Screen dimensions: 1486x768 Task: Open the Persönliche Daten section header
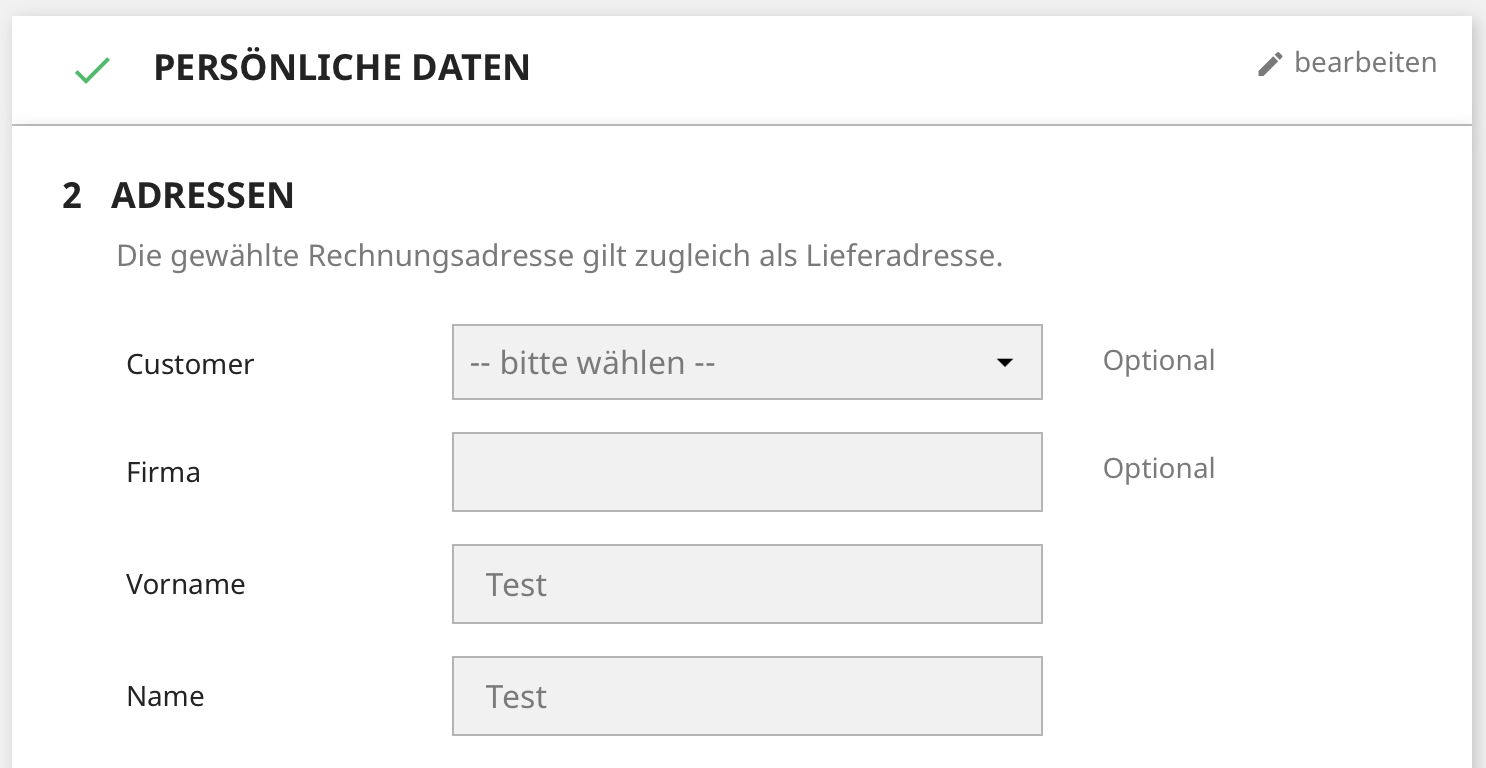[742, 69]
